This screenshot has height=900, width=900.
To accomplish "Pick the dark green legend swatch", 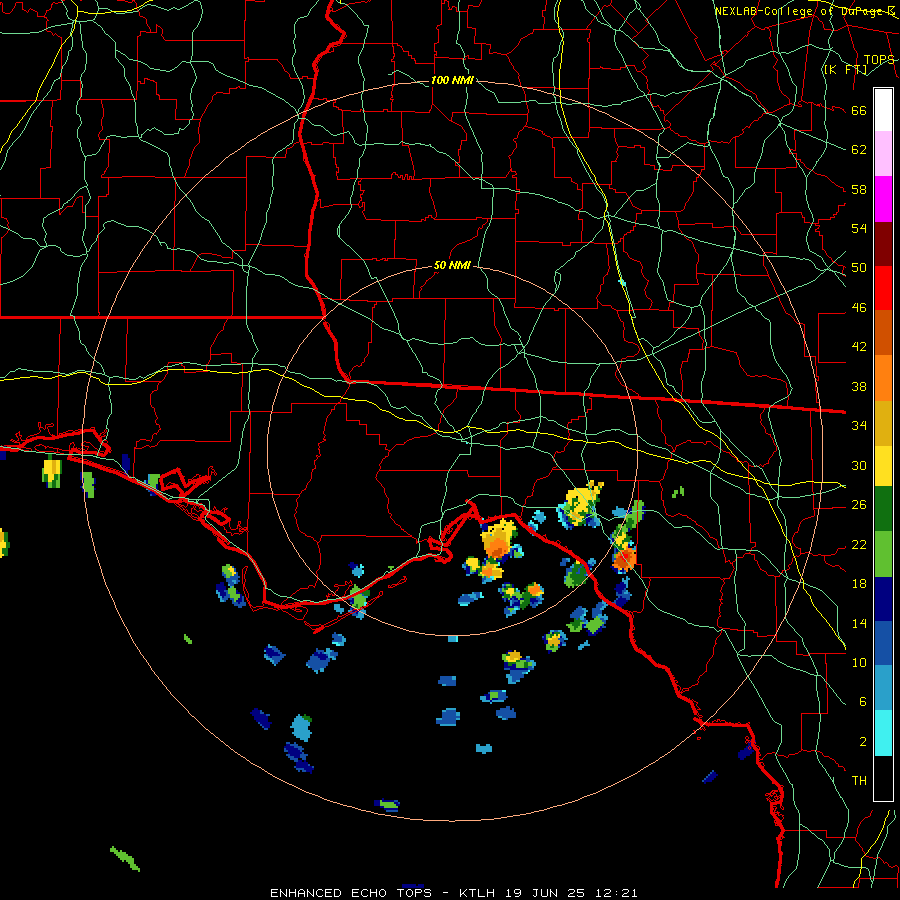I will [883, 509].
